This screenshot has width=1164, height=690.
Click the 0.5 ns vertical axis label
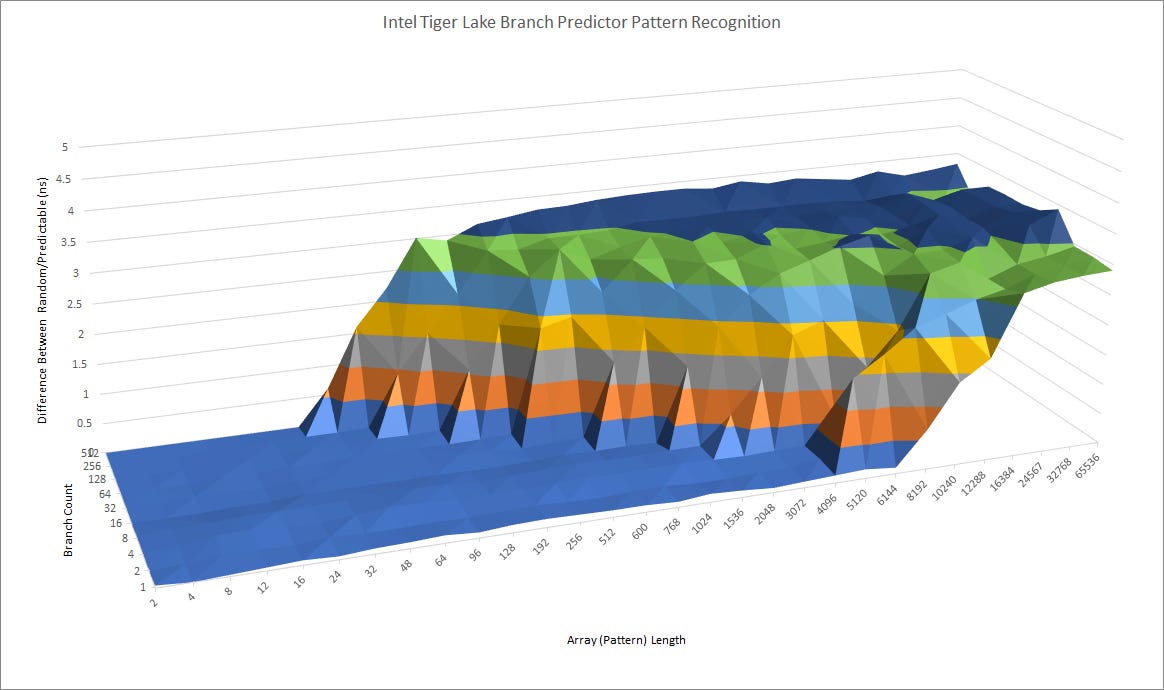coord(85,423)
